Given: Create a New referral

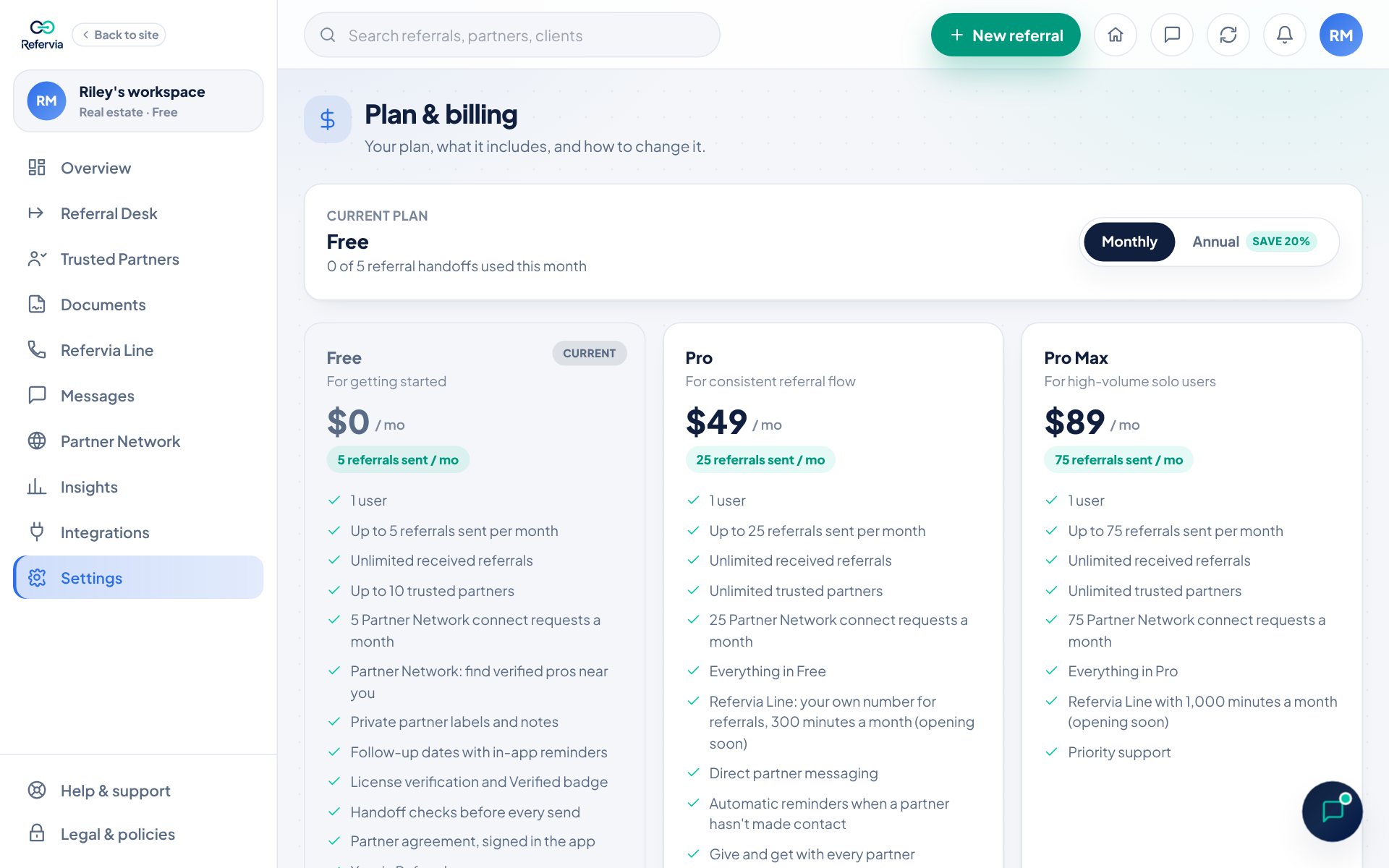Looking at the screenshot, I should [1006, 35].
